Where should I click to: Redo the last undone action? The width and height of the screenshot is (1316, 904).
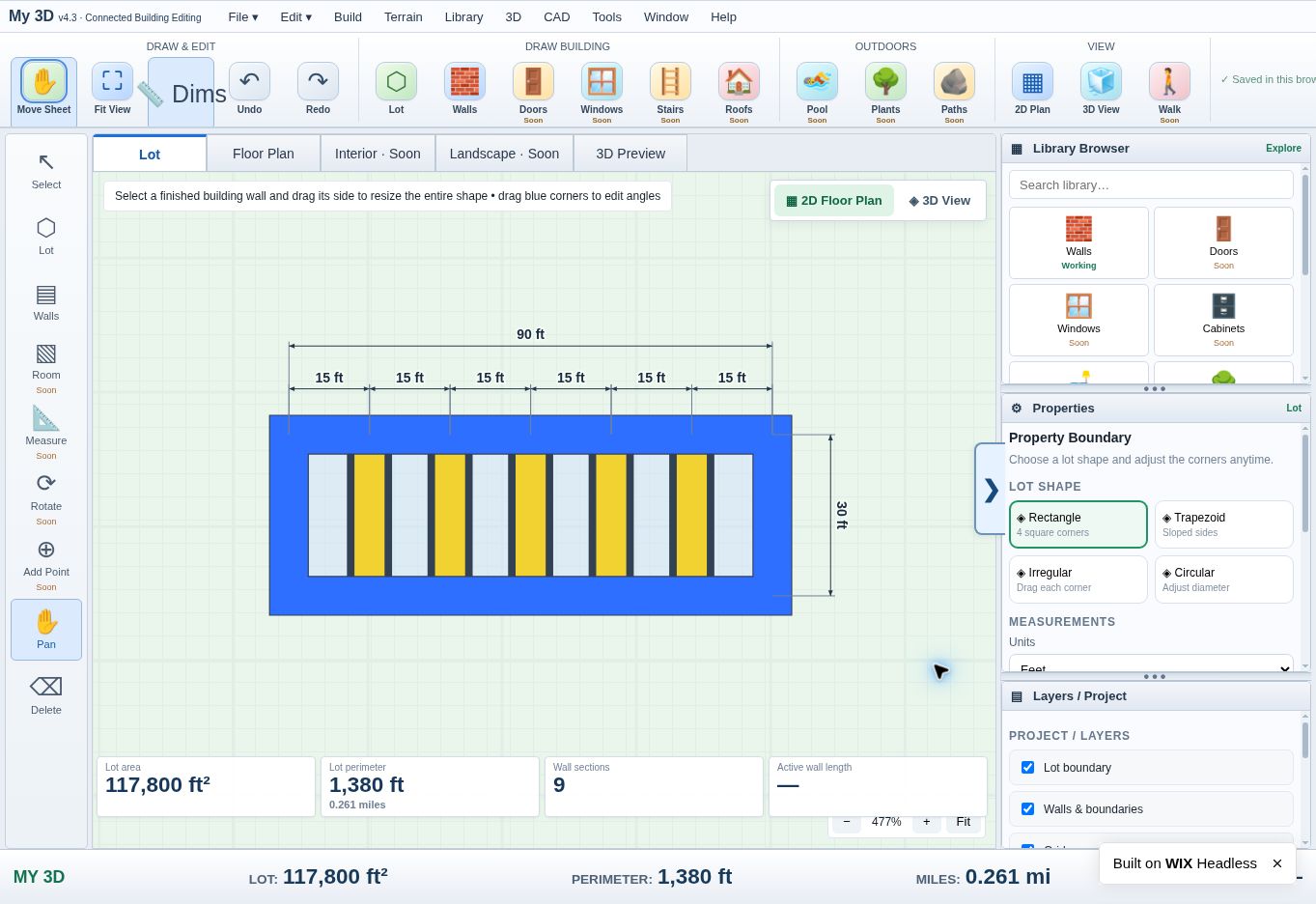[318, 91]
